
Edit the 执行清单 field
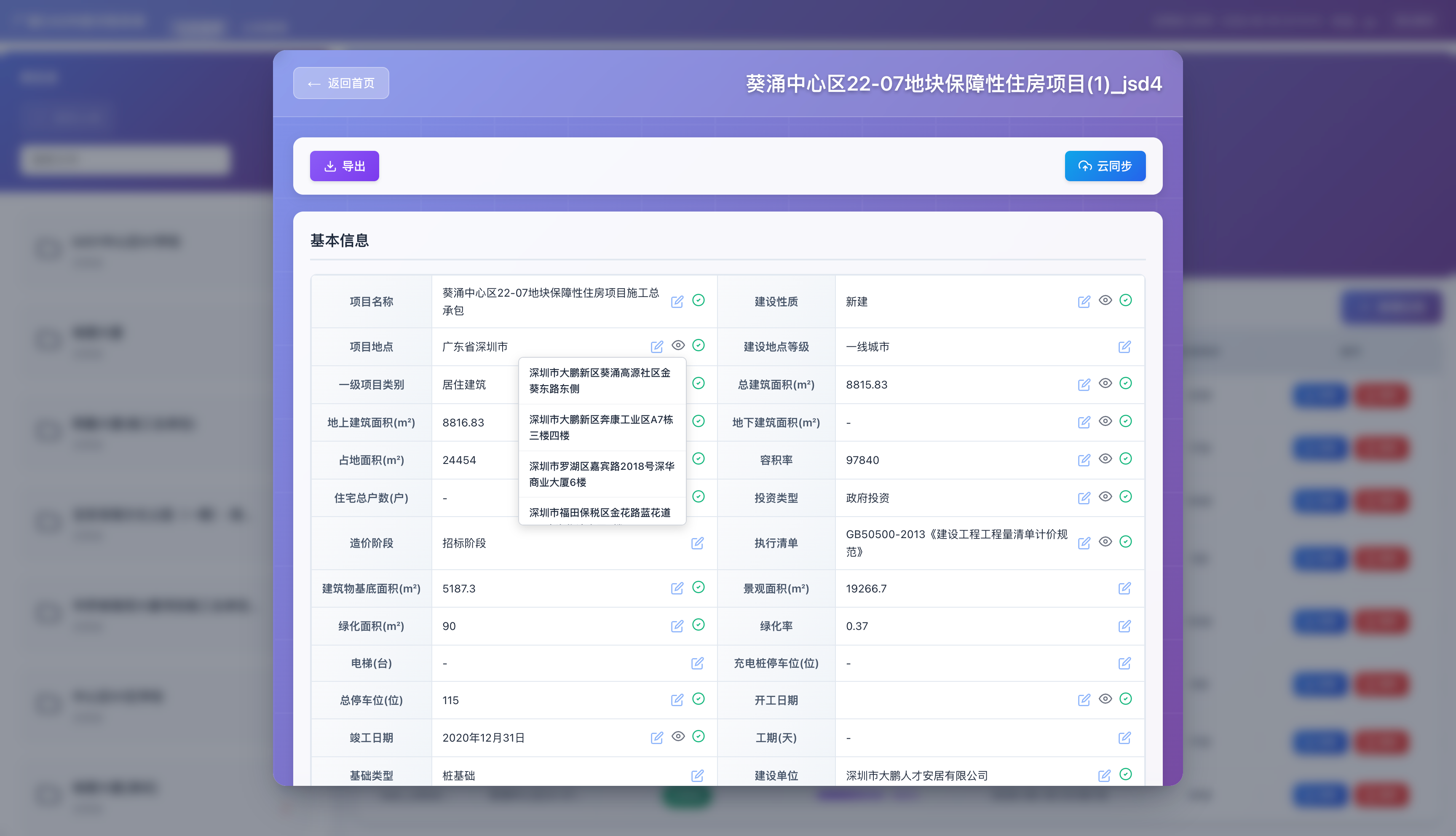(x=1084, y=543)
